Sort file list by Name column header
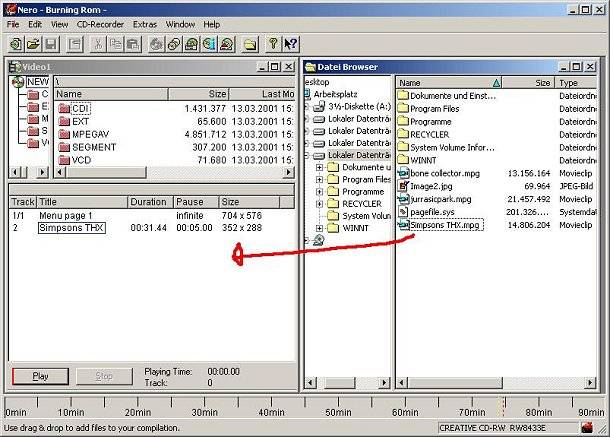This screenshot has width=610, height=437. point(449,83)
